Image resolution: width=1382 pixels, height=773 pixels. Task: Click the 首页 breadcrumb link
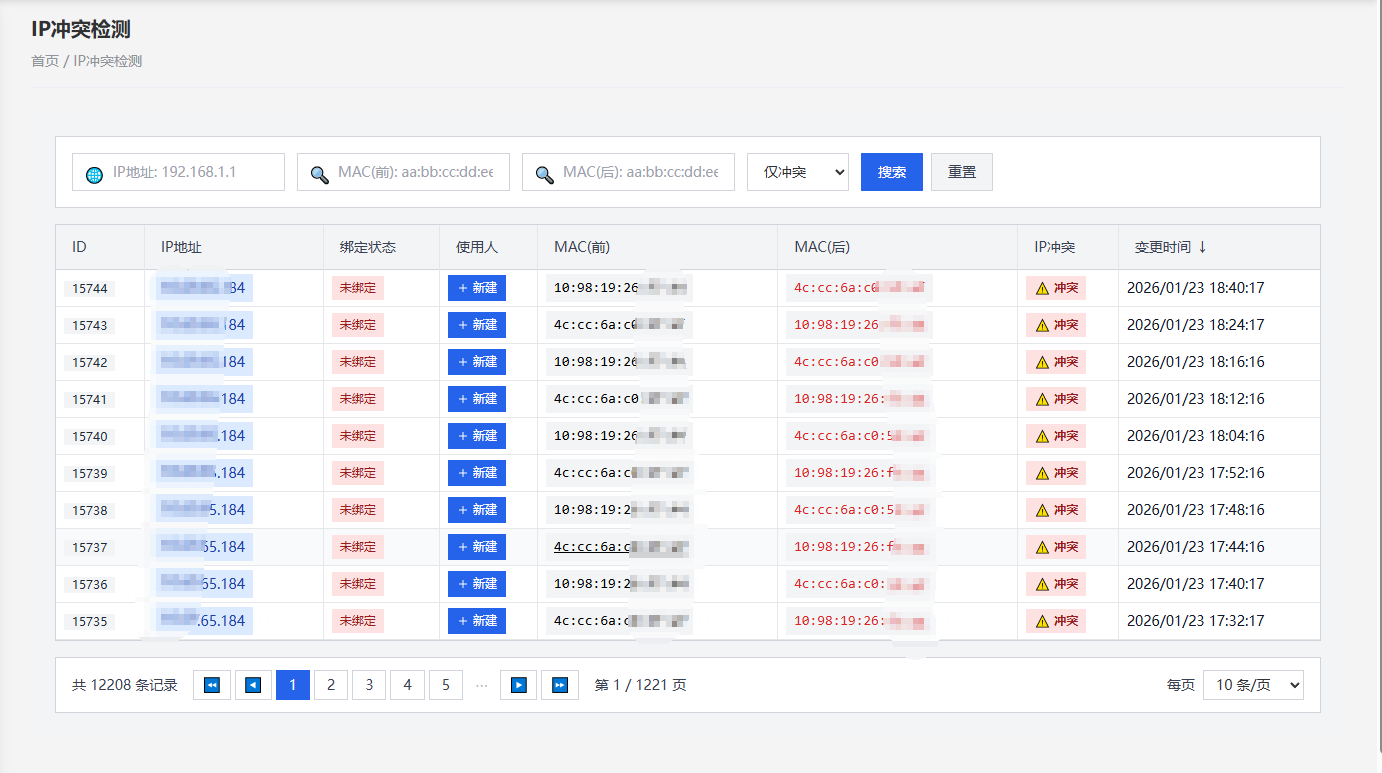pyautogui.click(x=45, y=61)
